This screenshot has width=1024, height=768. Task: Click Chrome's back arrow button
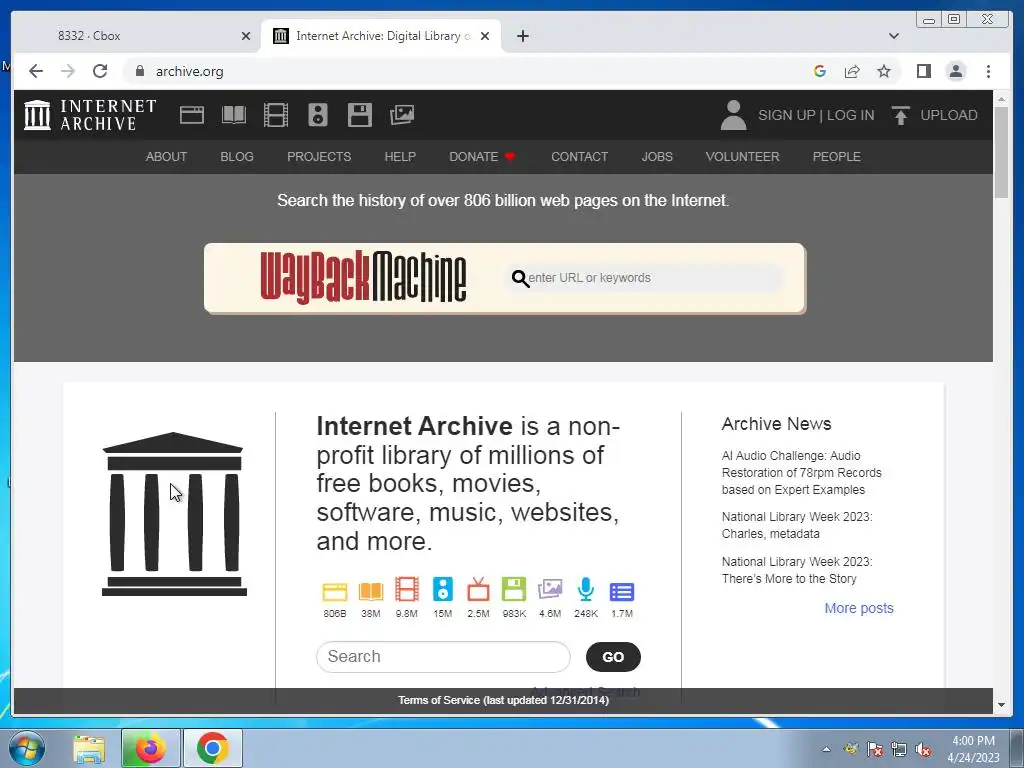tap(36, 71)
